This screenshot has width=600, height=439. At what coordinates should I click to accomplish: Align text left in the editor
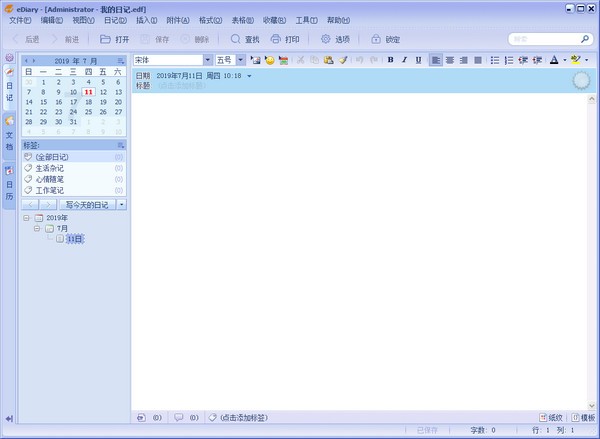pyautogui.click(x=436, y=60)
